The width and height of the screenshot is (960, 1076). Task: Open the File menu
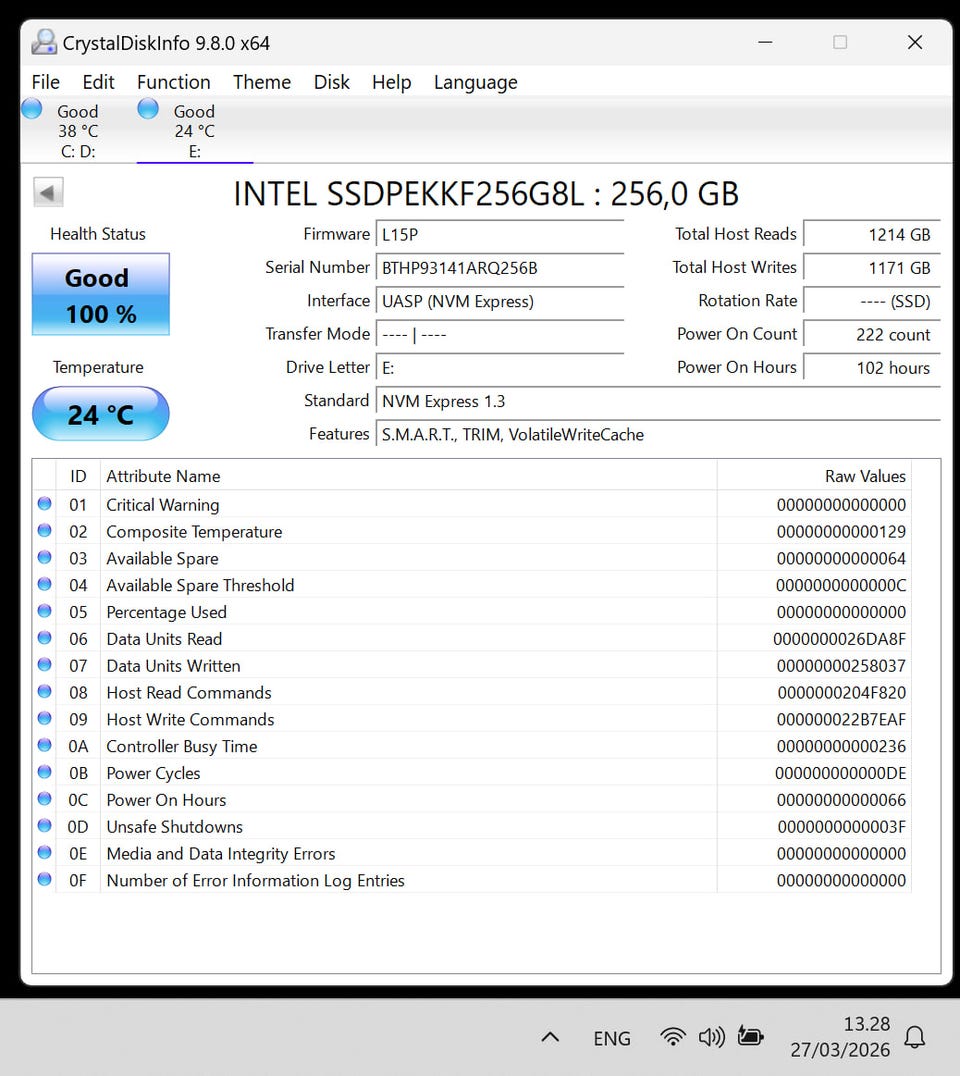(46, 82)
